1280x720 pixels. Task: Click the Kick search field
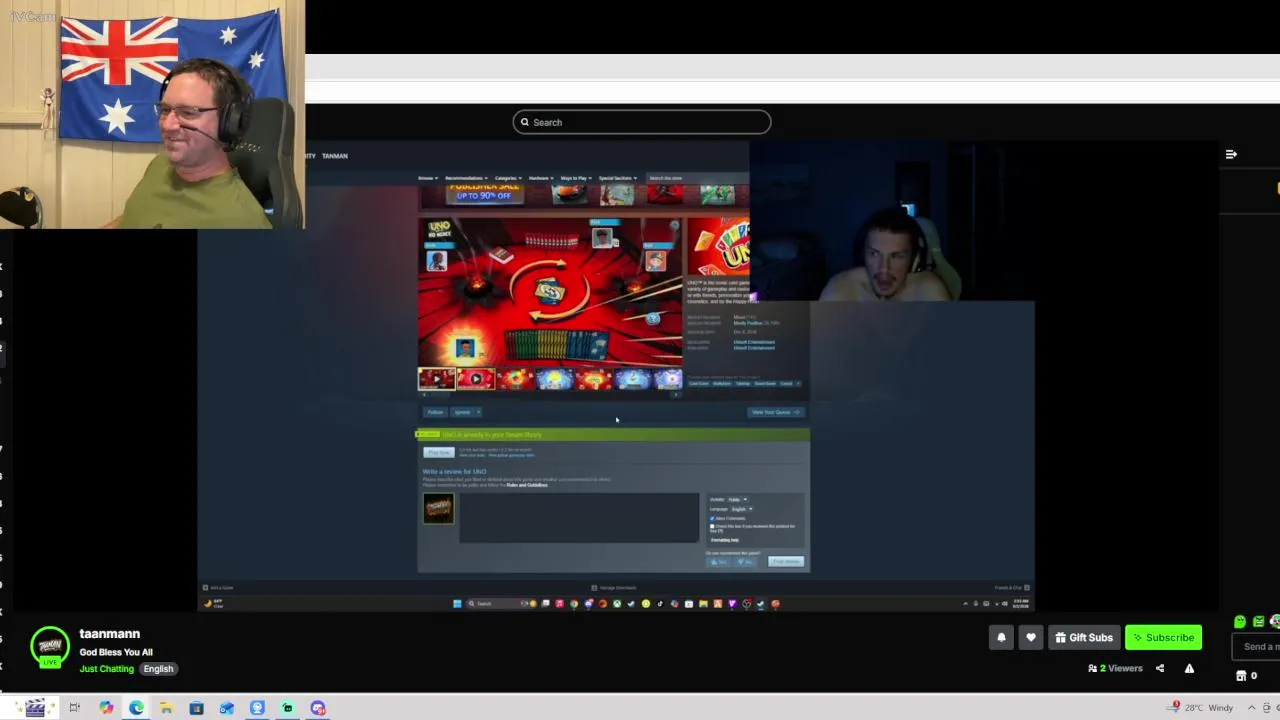[x=642, y=122]
